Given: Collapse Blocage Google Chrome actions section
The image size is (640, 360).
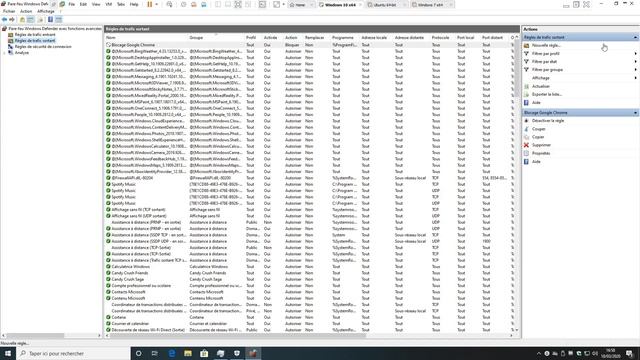Looking at the screenshot, I should (635, 113).
